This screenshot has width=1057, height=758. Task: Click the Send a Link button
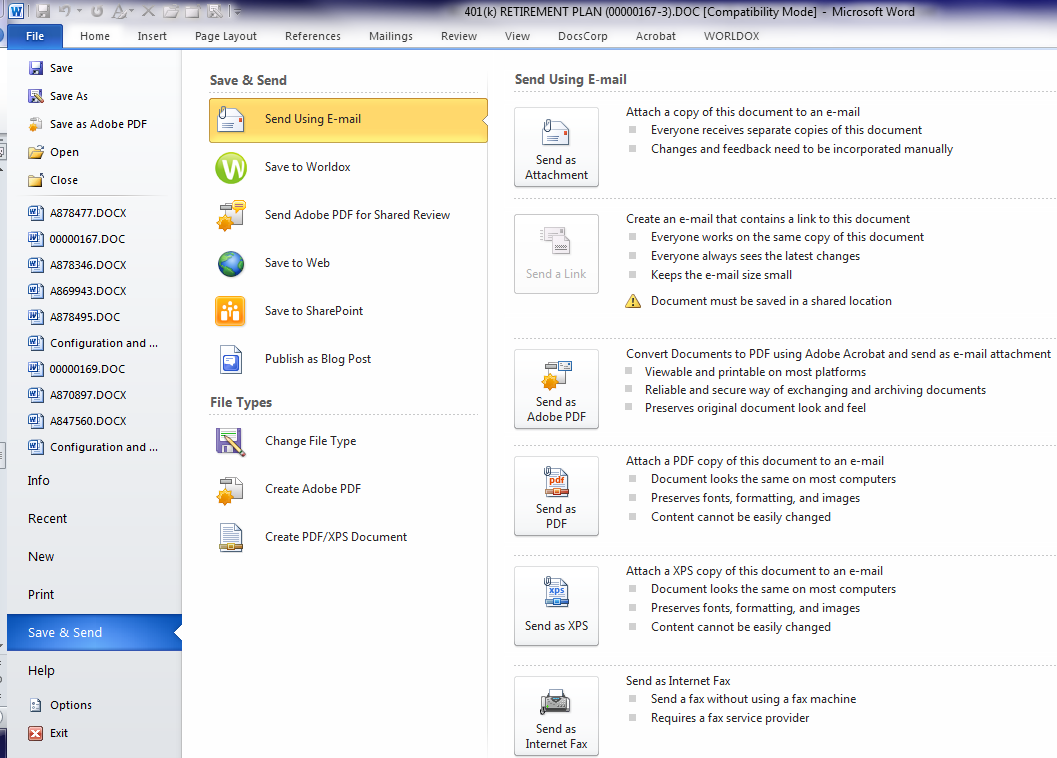pyautogui.click(x=556, y=254)
